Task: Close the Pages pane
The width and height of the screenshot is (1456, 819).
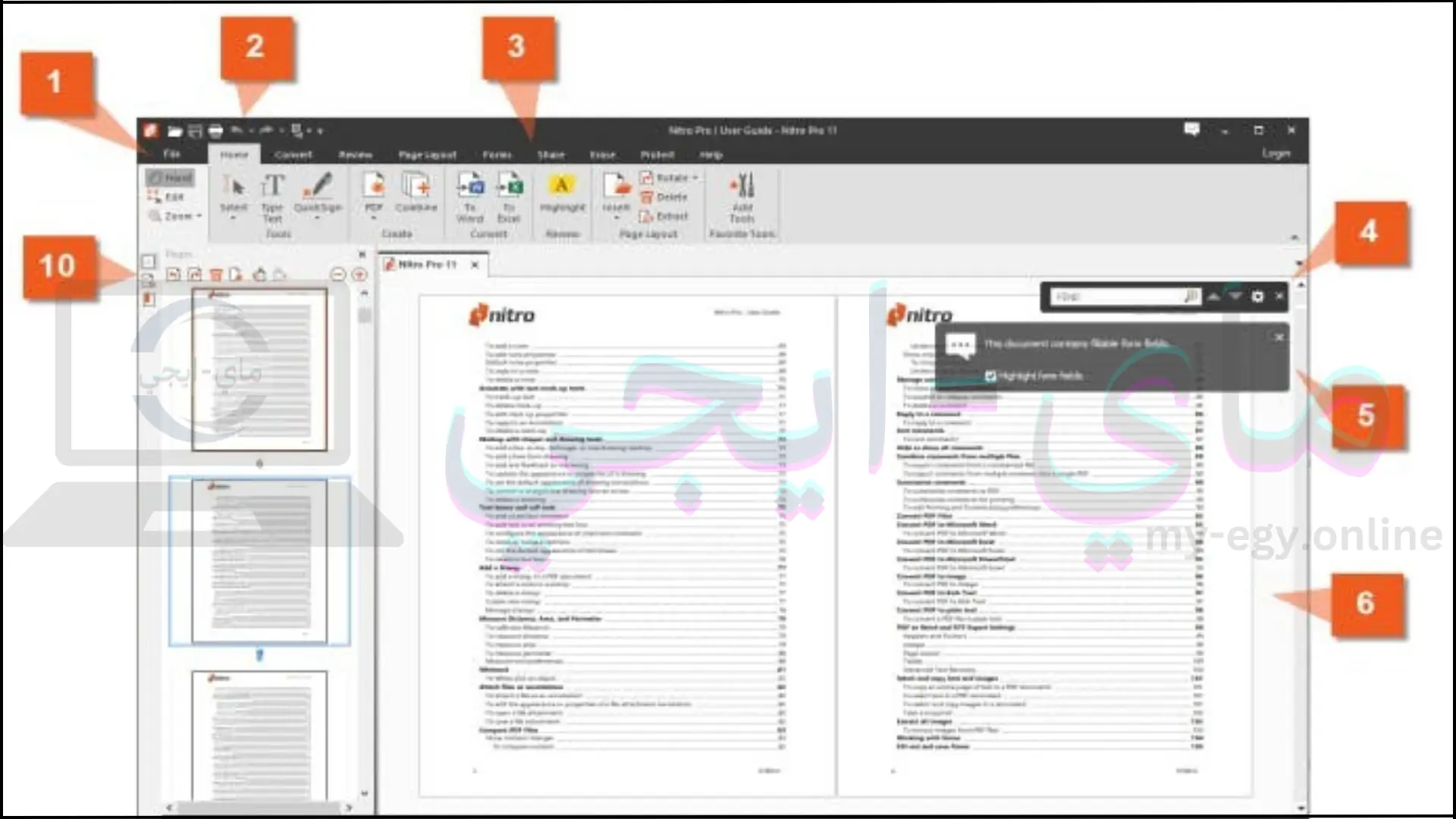Action: click(362, 254)
